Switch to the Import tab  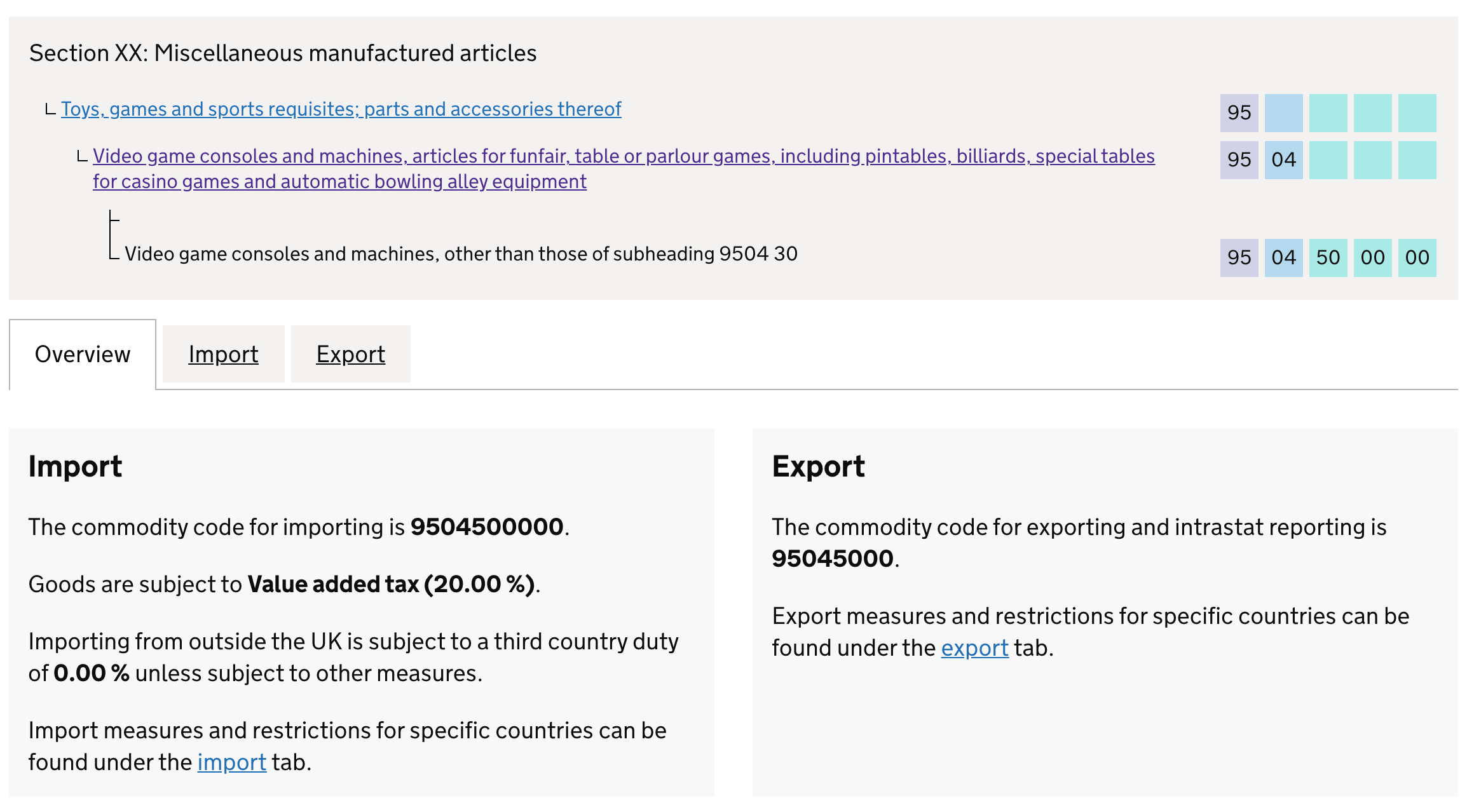222,354
